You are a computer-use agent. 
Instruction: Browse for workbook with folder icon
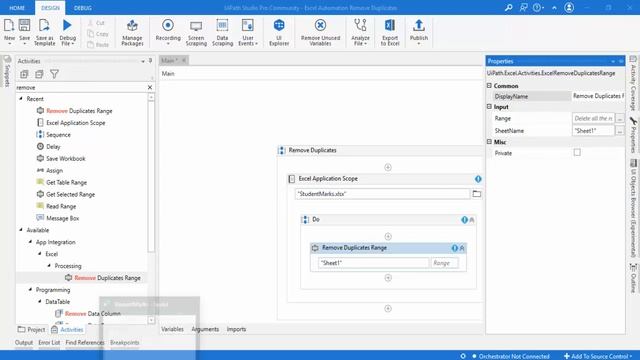476,194
